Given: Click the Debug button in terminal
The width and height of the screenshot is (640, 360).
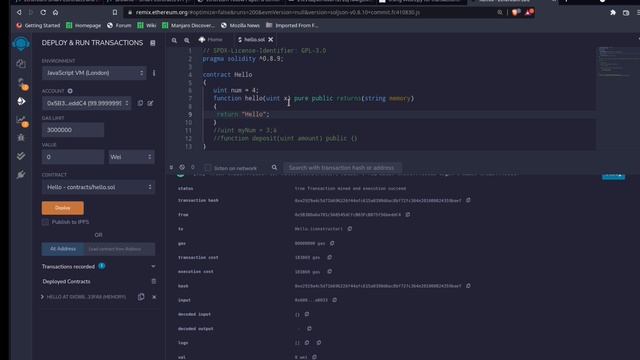Looking at the screenshot, I should tap(613, 176).
